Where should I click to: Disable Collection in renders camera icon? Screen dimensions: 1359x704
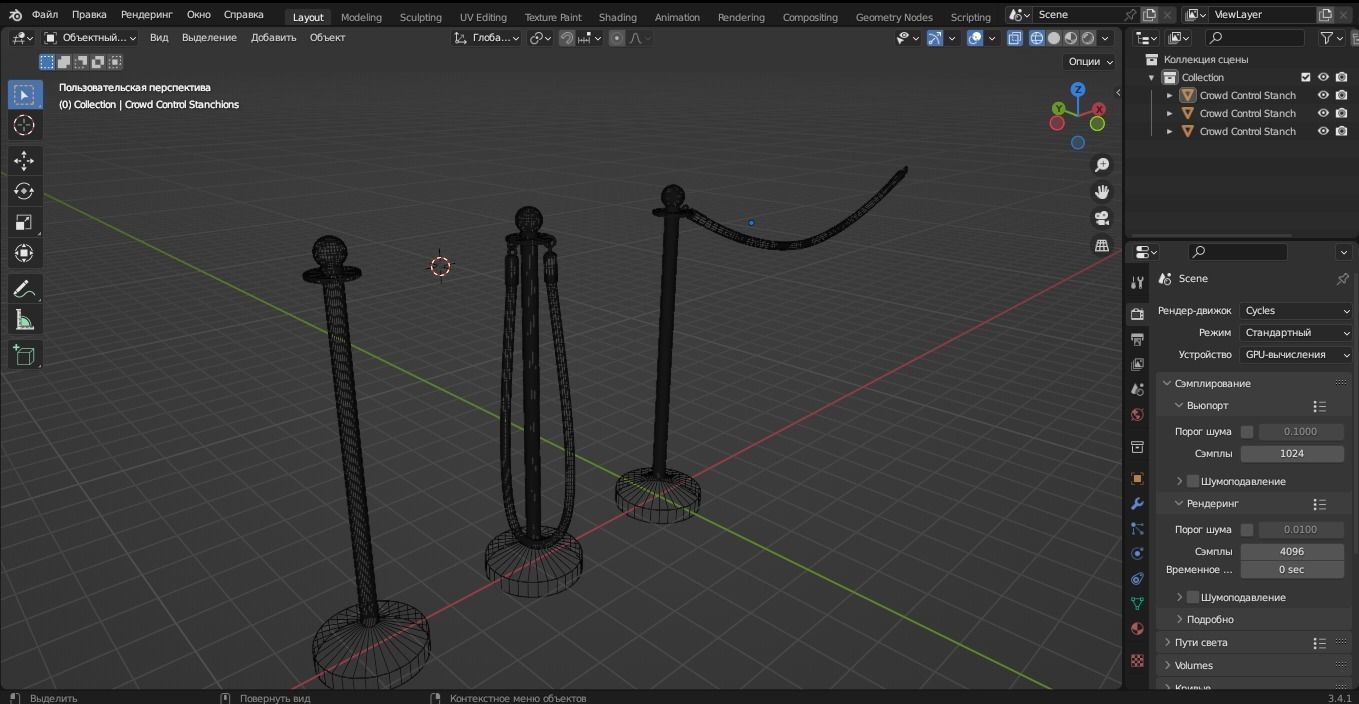pos(1341,77)
